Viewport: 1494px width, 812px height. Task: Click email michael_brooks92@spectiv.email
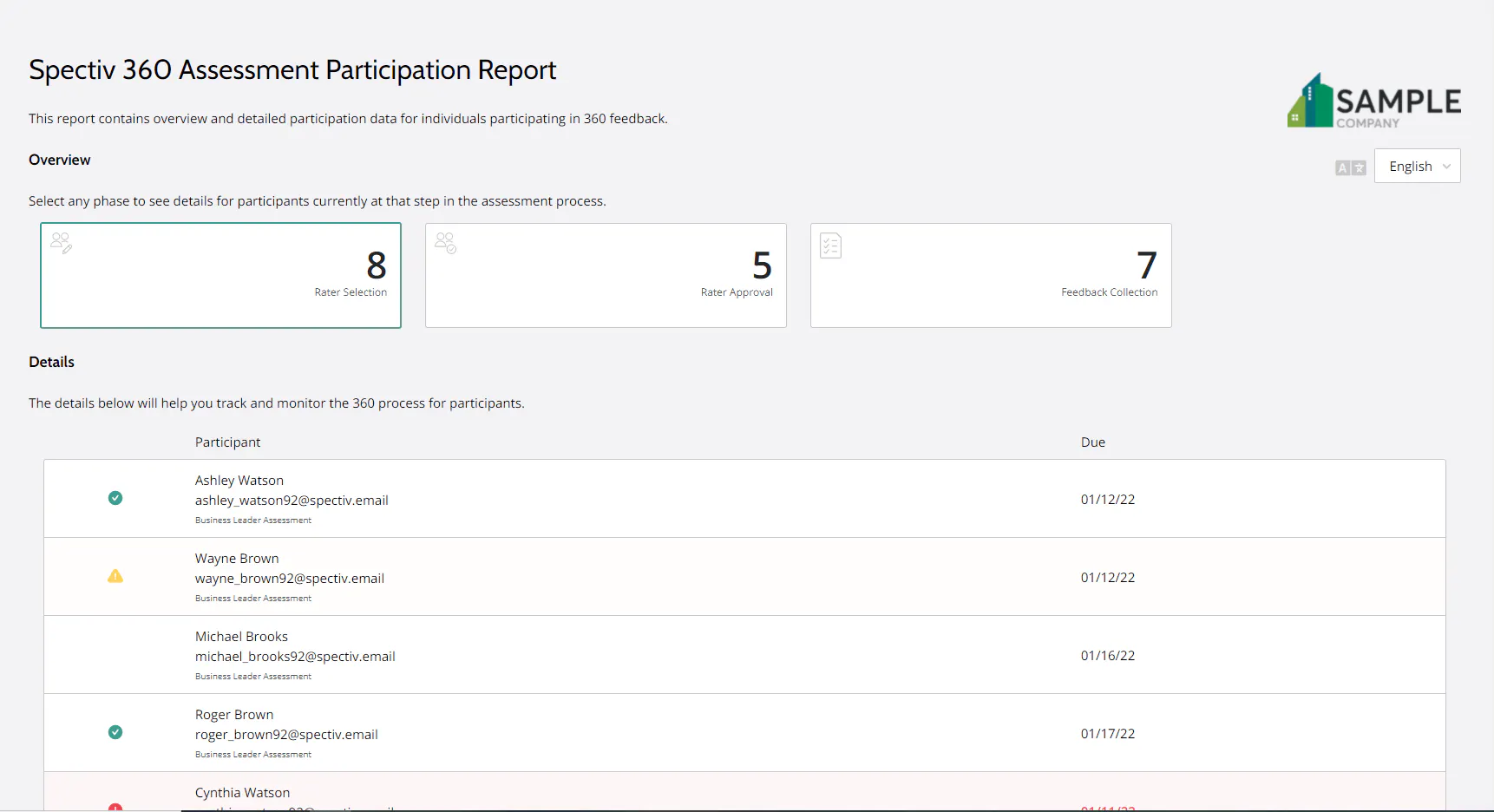point(295,657)
